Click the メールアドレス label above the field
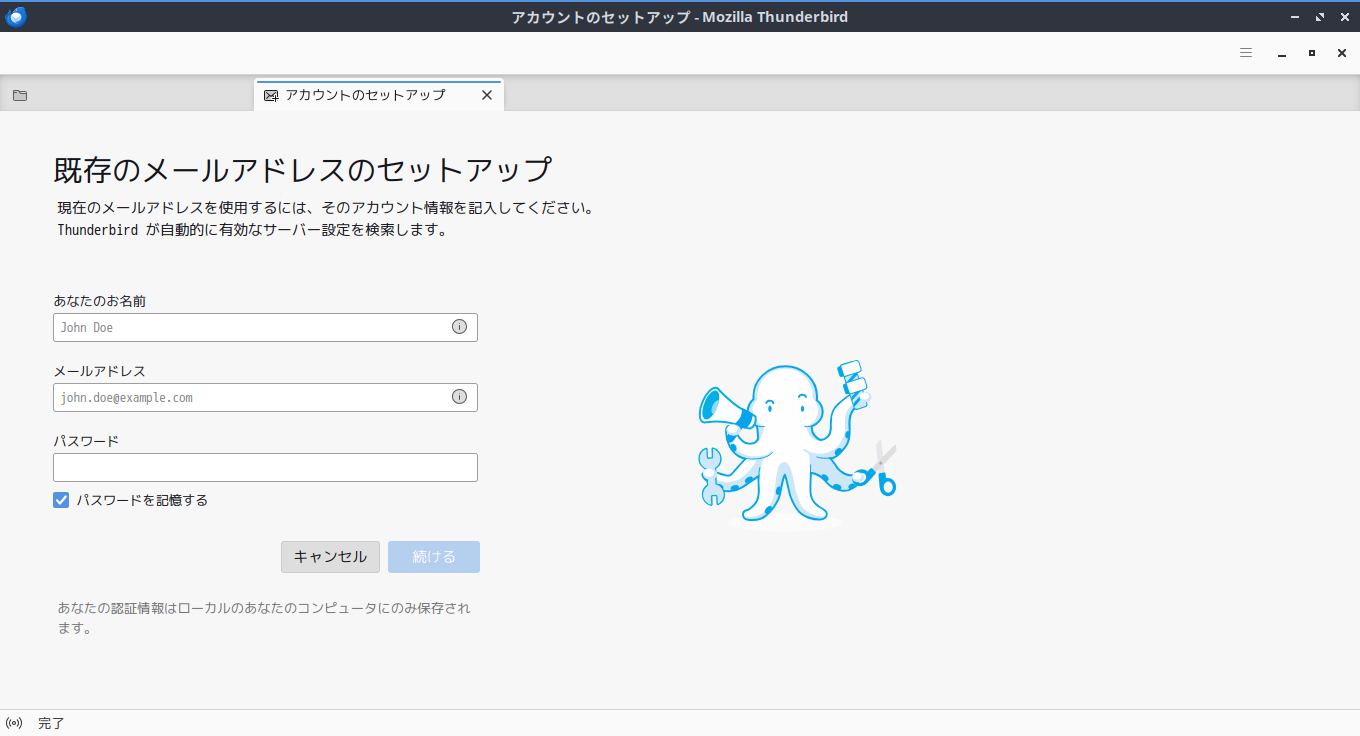The width and height of the screenshot is (1360, 736). pos(100,371)
